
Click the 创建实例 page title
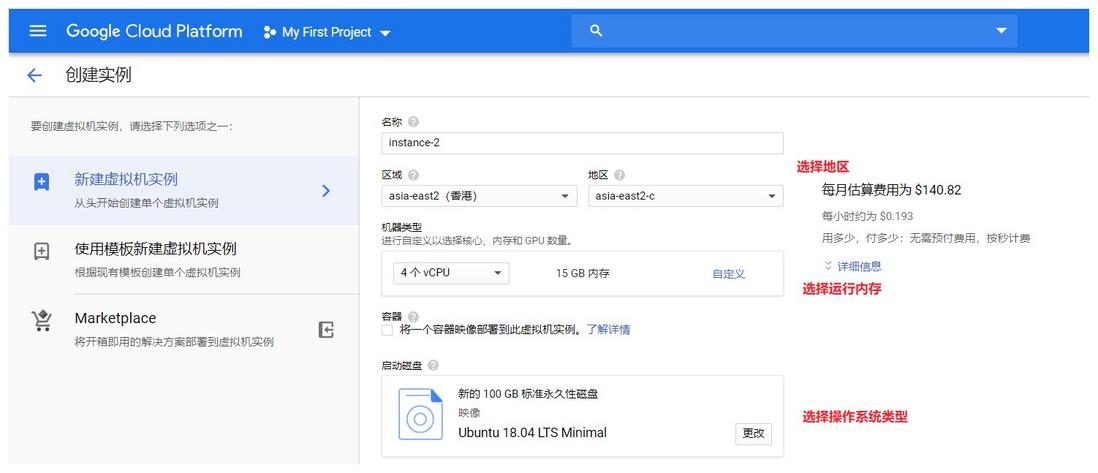[x=98, y=75]
